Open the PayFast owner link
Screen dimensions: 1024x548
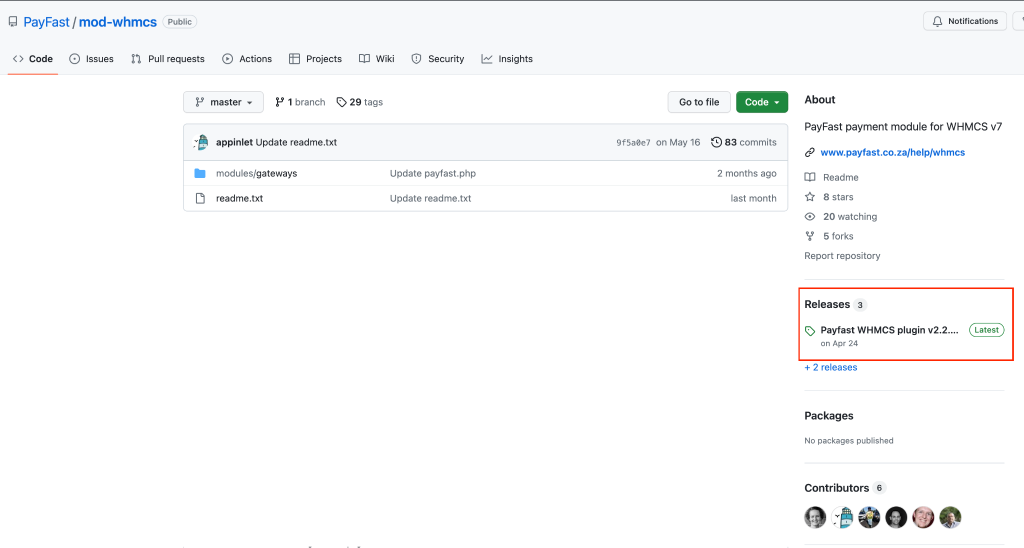pyautogui.click(x=46, y=22)
